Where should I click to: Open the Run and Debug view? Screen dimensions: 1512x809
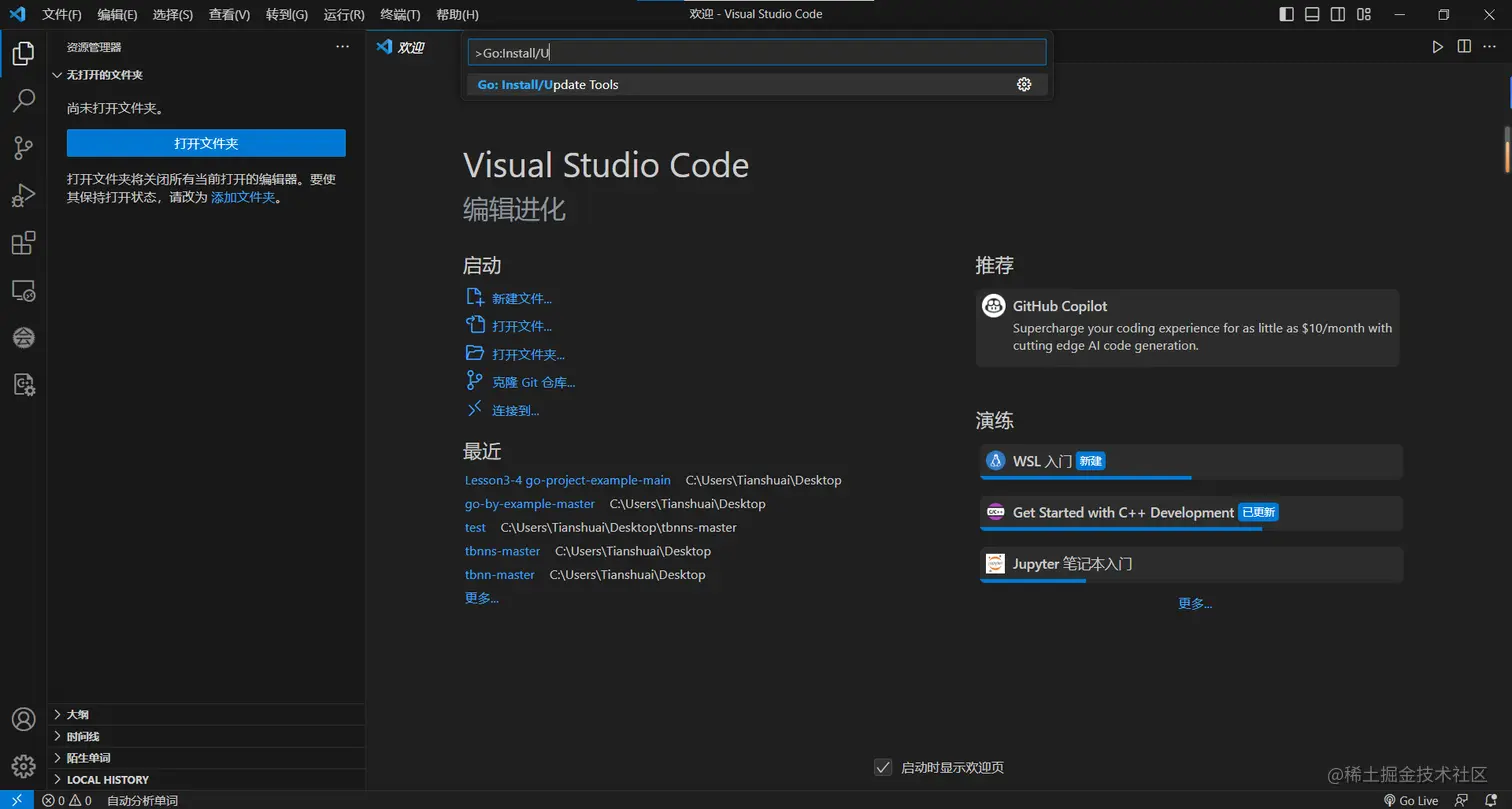click(23, 195)
